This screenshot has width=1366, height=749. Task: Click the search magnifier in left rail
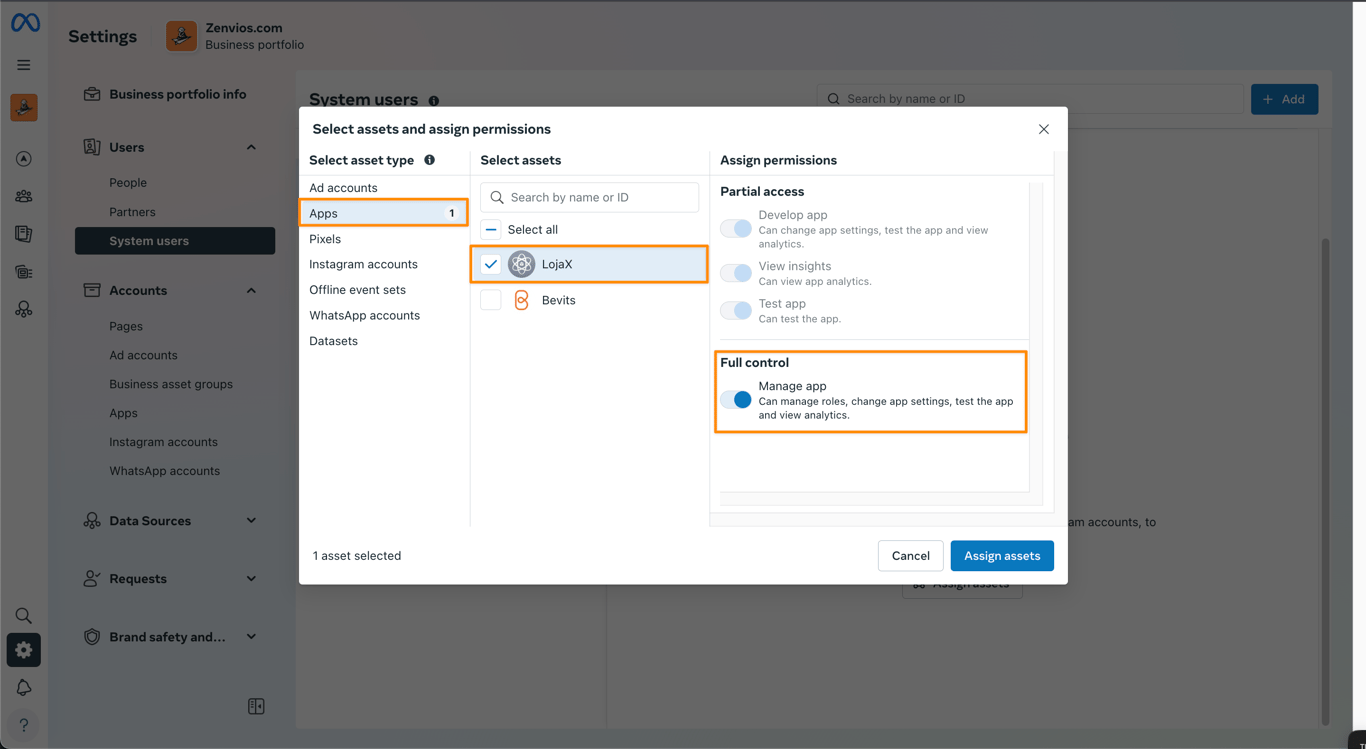point(24,616)
